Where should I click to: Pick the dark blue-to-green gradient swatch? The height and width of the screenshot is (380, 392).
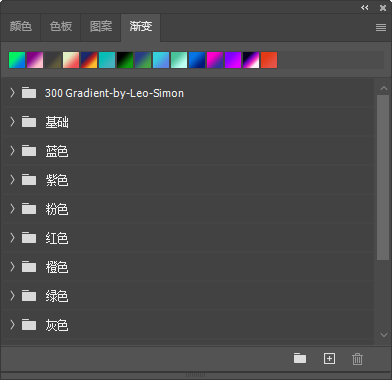tap(143, 60)
